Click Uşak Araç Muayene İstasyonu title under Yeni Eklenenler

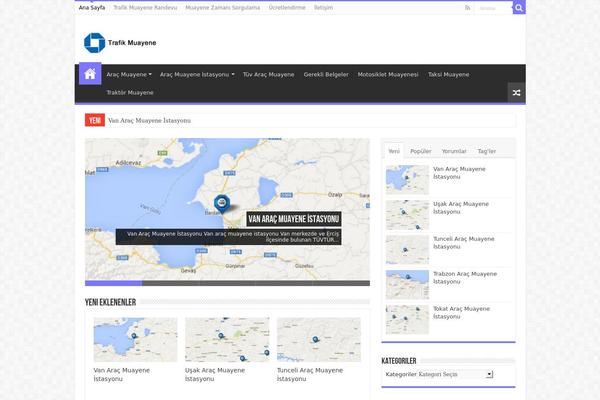coord(215,375)
